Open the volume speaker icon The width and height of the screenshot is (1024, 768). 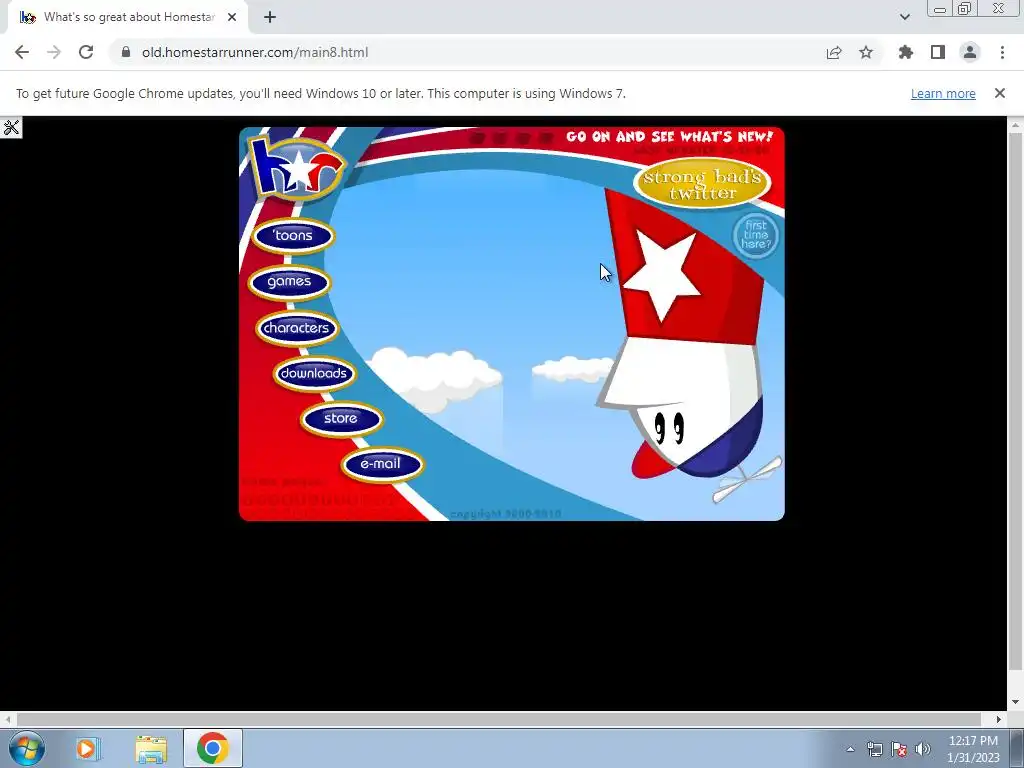(923, 749)
